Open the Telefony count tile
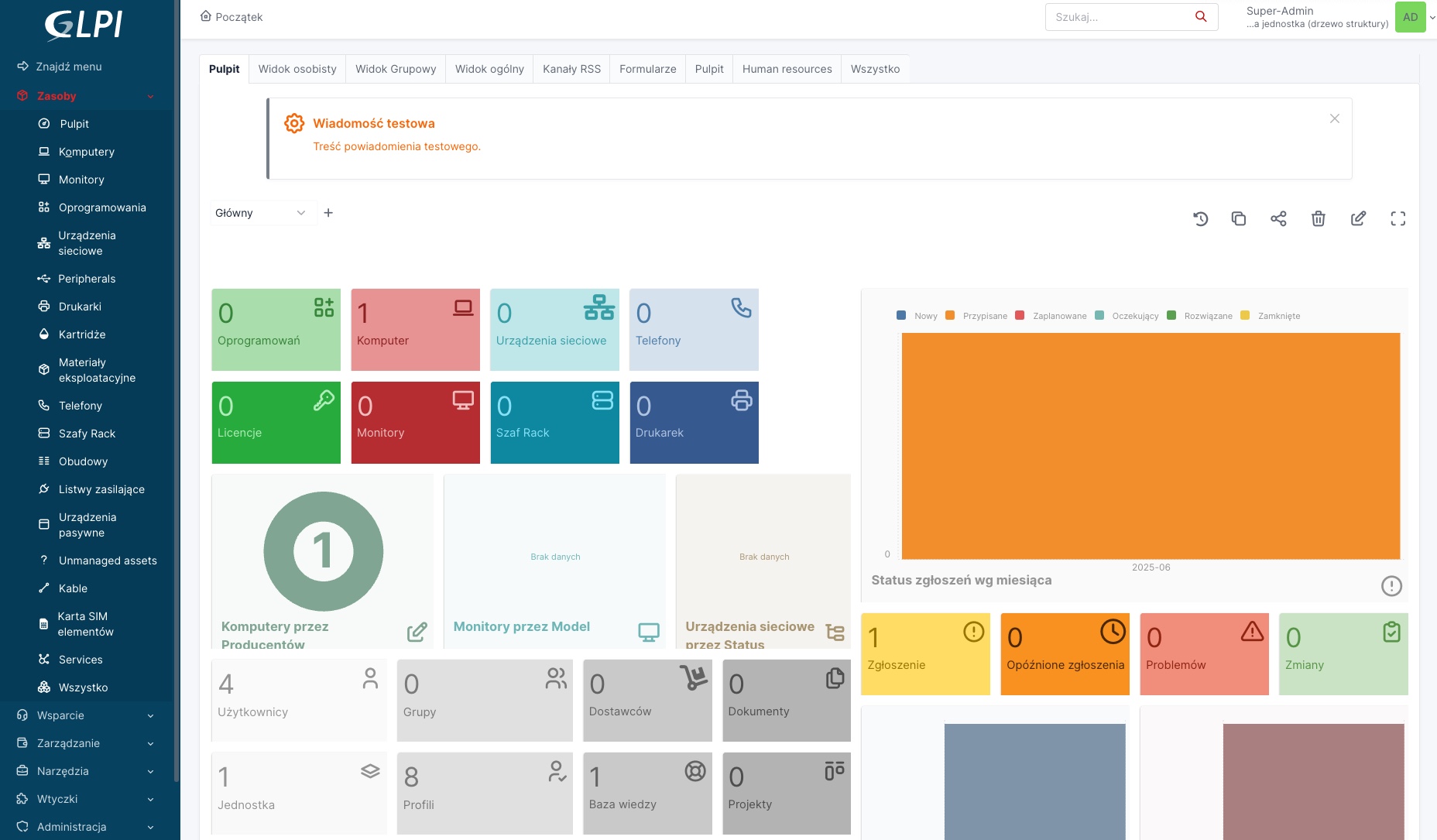The width and height of the screenshot is (1437, 840). pos(694,330)
